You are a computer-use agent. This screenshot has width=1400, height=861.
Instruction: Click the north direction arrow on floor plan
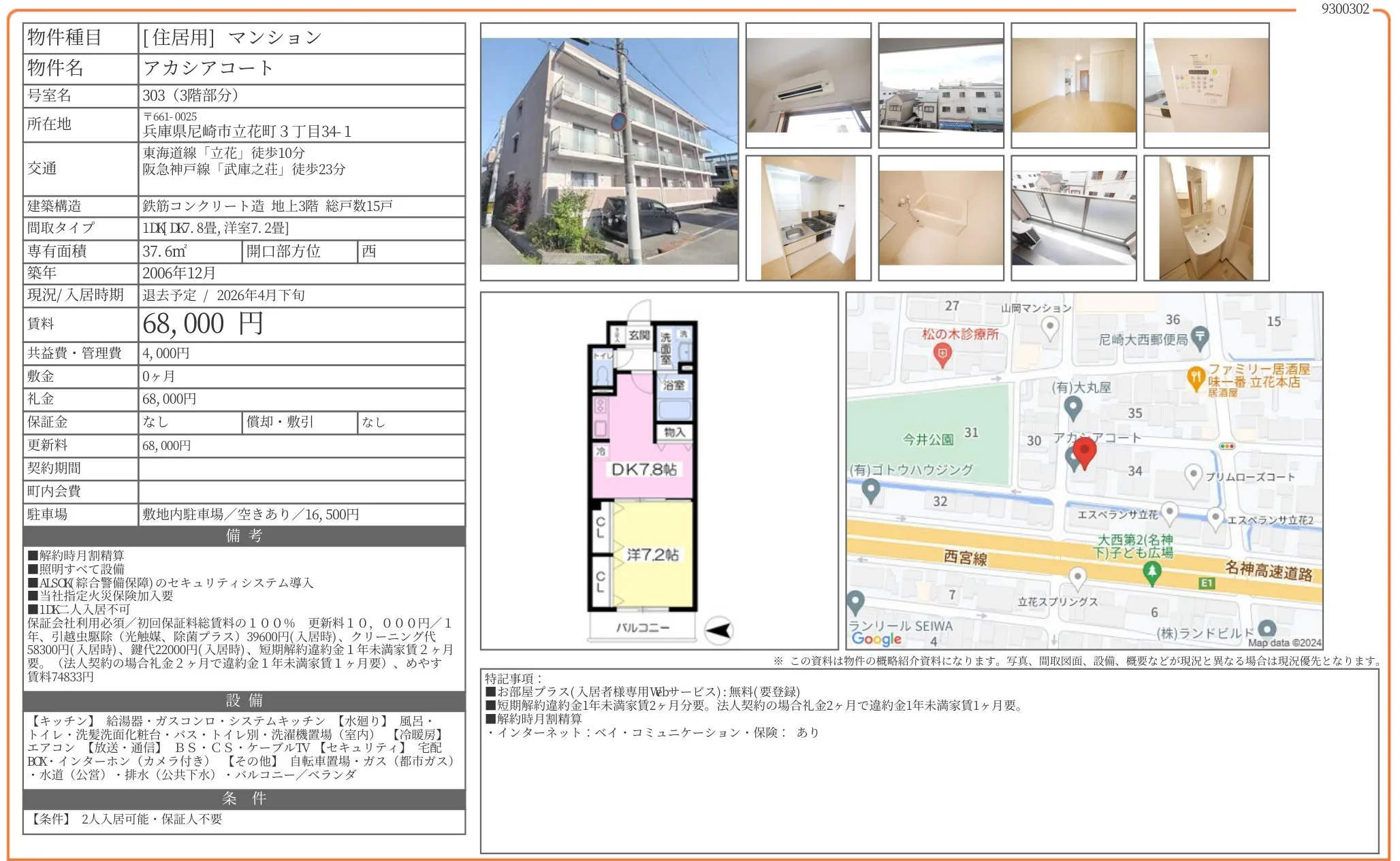(718, 630)
